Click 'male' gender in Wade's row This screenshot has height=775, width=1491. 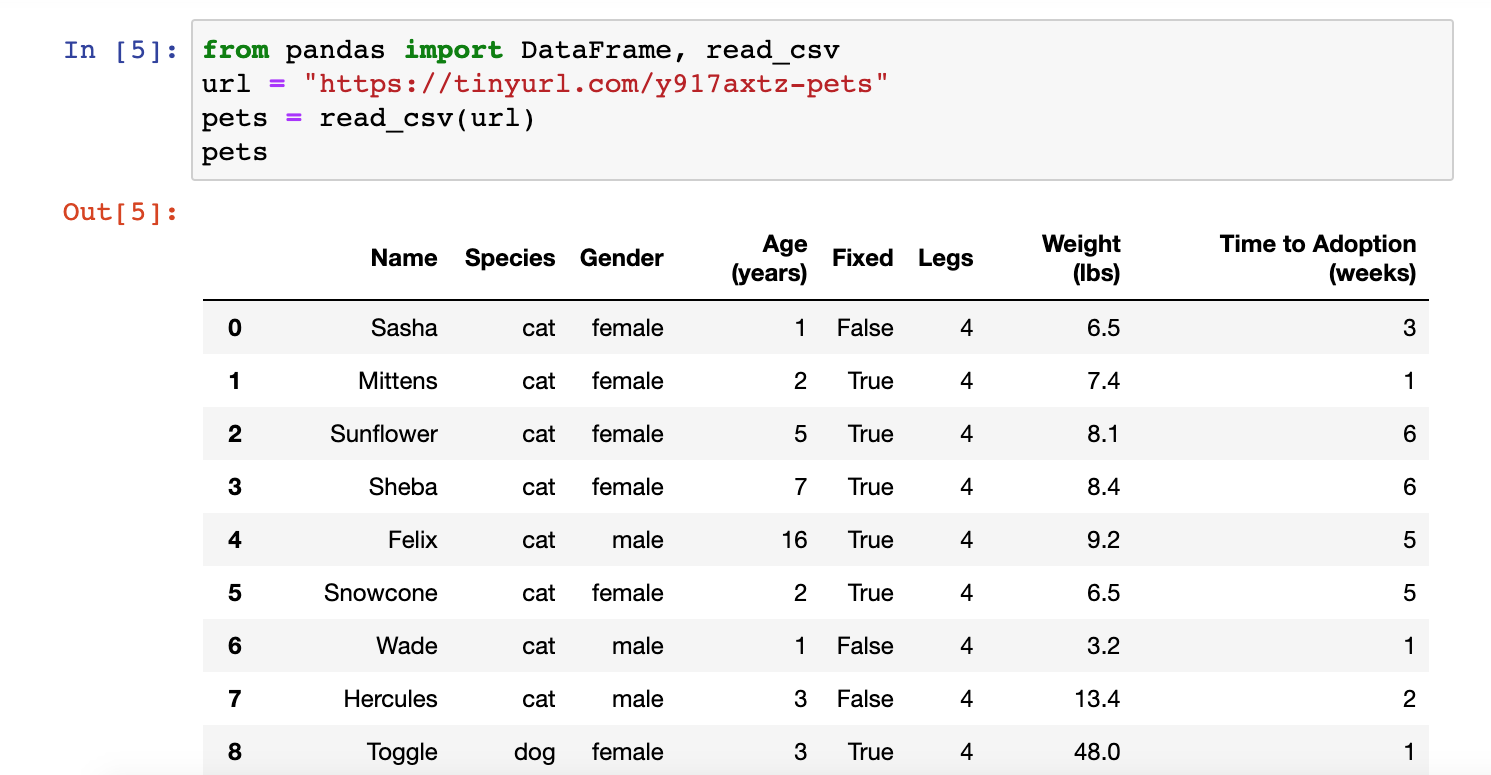tap(638, 646)
